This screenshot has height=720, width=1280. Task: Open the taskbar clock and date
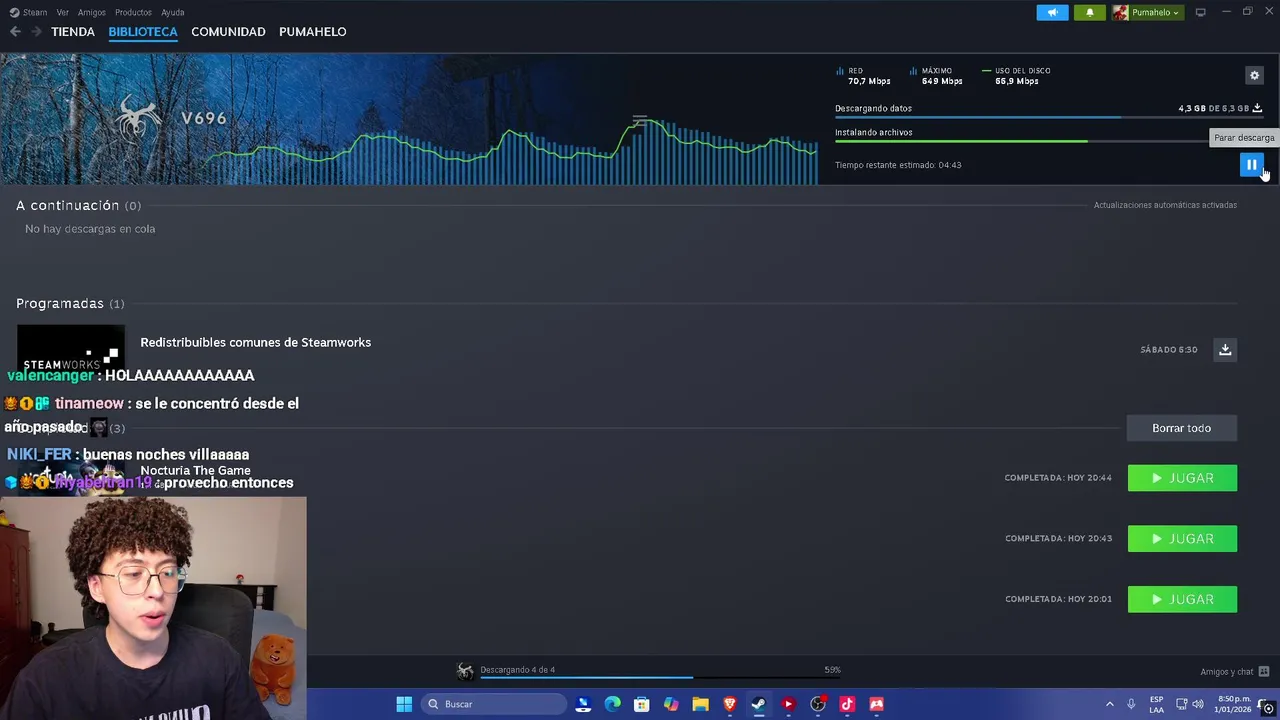[x=1234, y=704]
